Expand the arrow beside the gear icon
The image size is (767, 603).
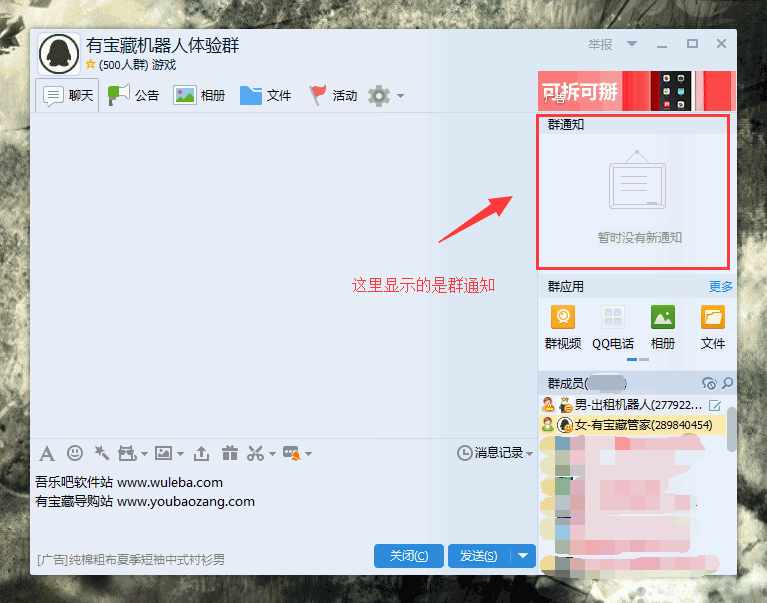pos(400,96)
